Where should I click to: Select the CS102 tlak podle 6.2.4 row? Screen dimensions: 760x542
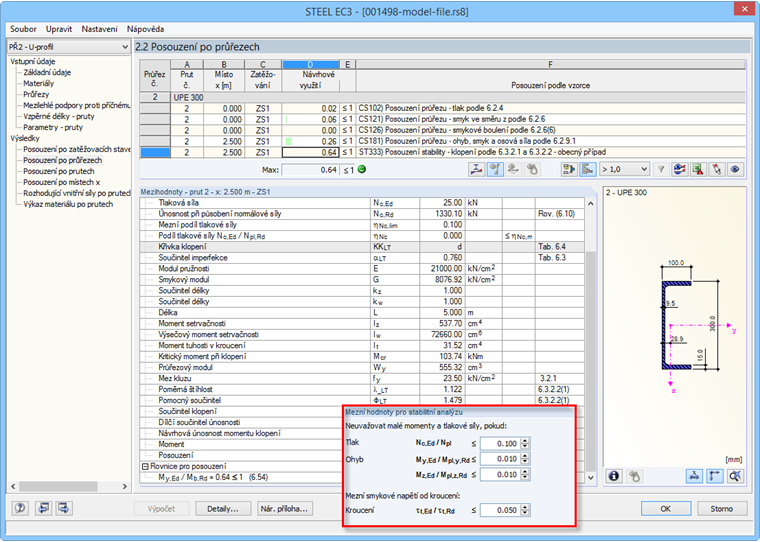443,108
